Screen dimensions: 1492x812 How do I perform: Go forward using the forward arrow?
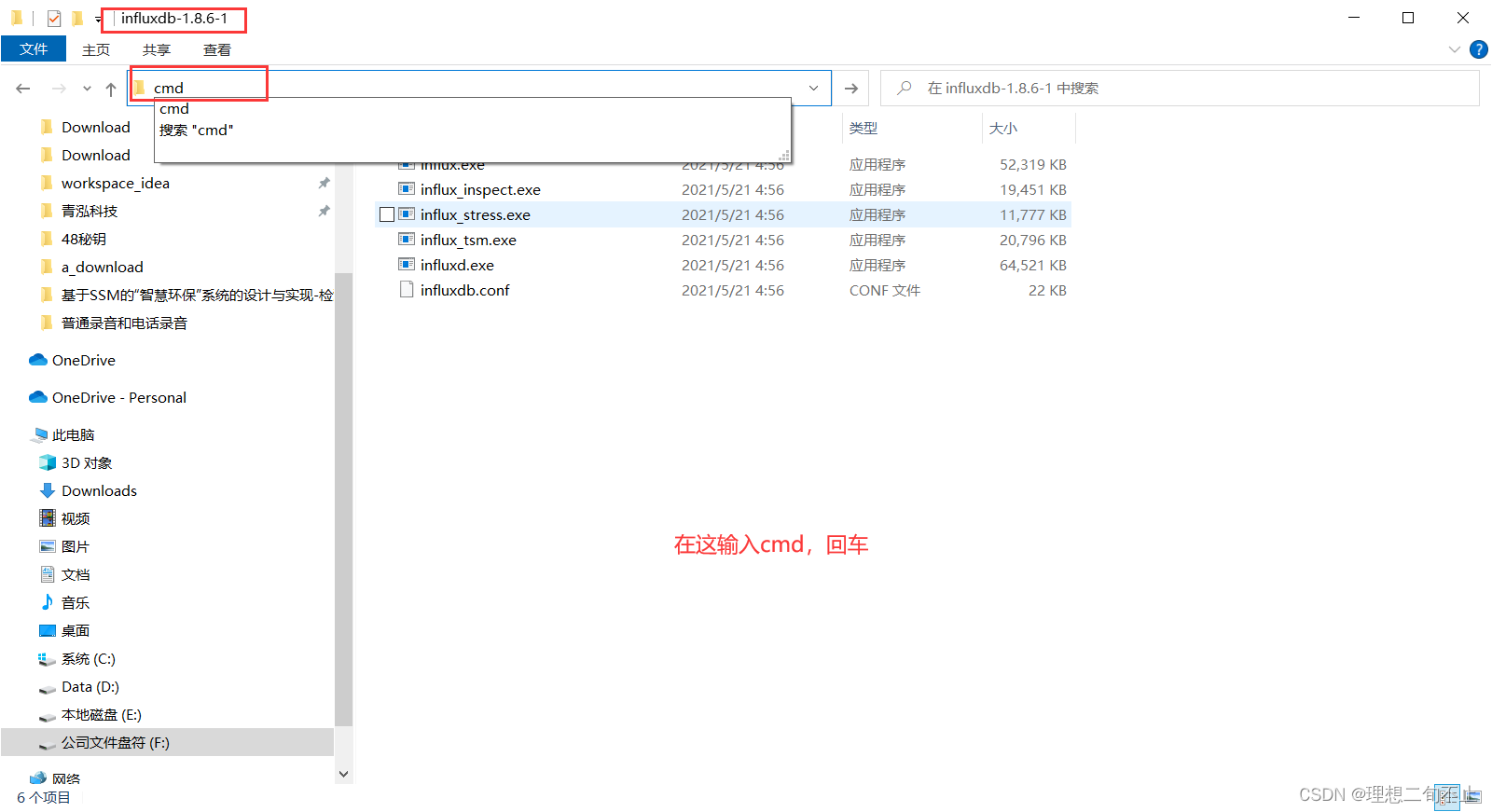(x=59, y=89)
